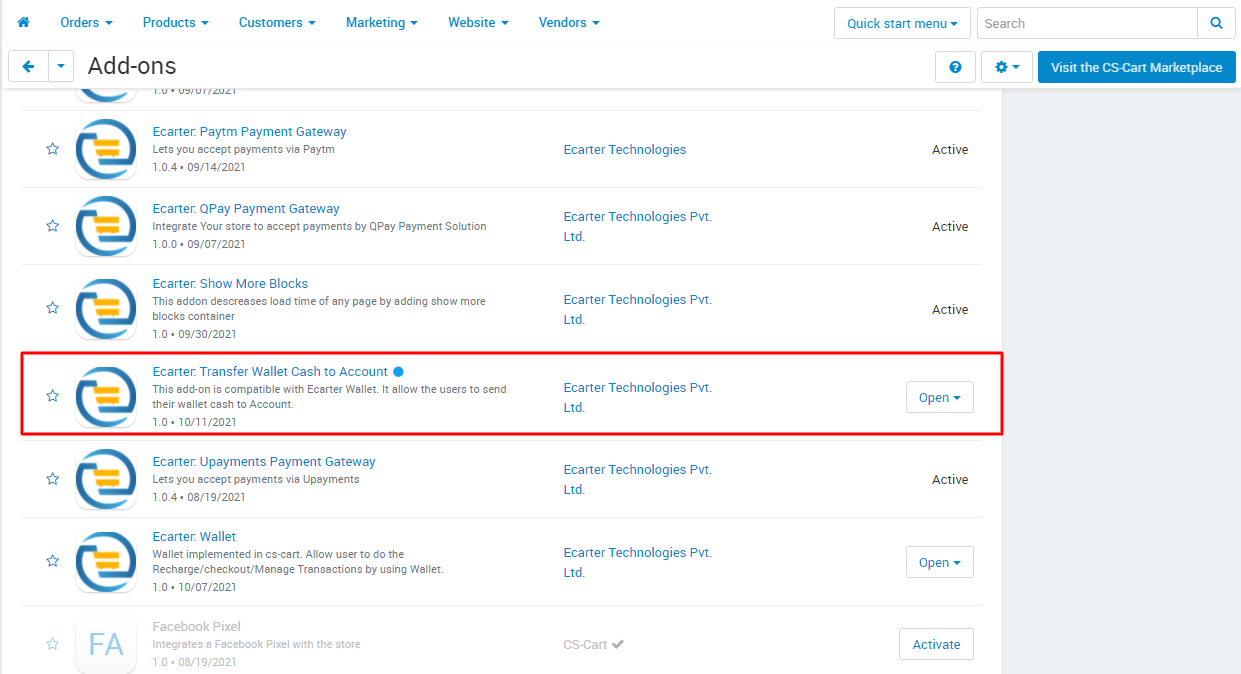
Task: Expand the dropdown caret beside back arrow
Action: pyautogui.click(x=61, y=67)
